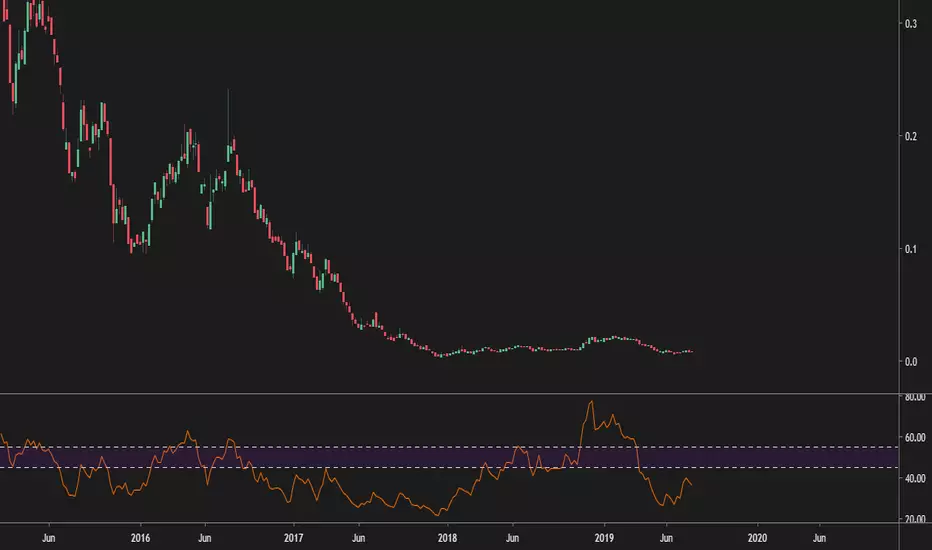Click the 0.0 price axis label

point(911,362)
